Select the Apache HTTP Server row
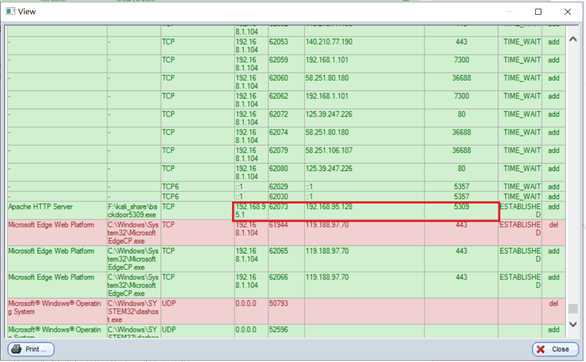The height and width of the screenshot is (362, 586). point(286,211)
